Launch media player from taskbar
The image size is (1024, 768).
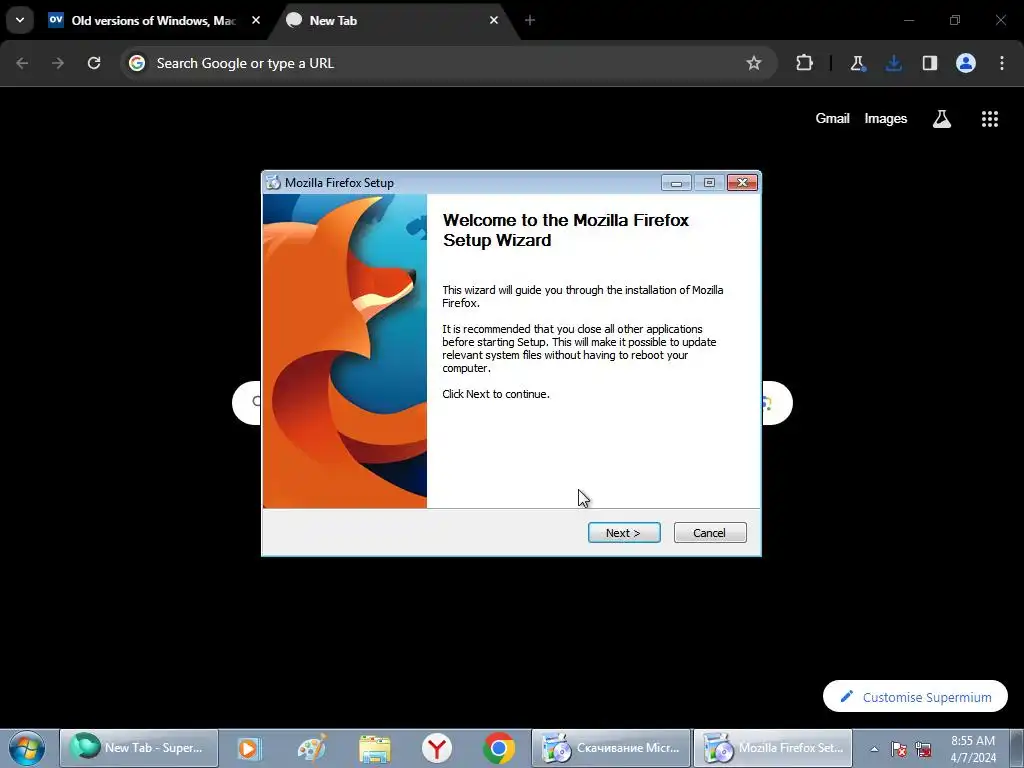249,748
